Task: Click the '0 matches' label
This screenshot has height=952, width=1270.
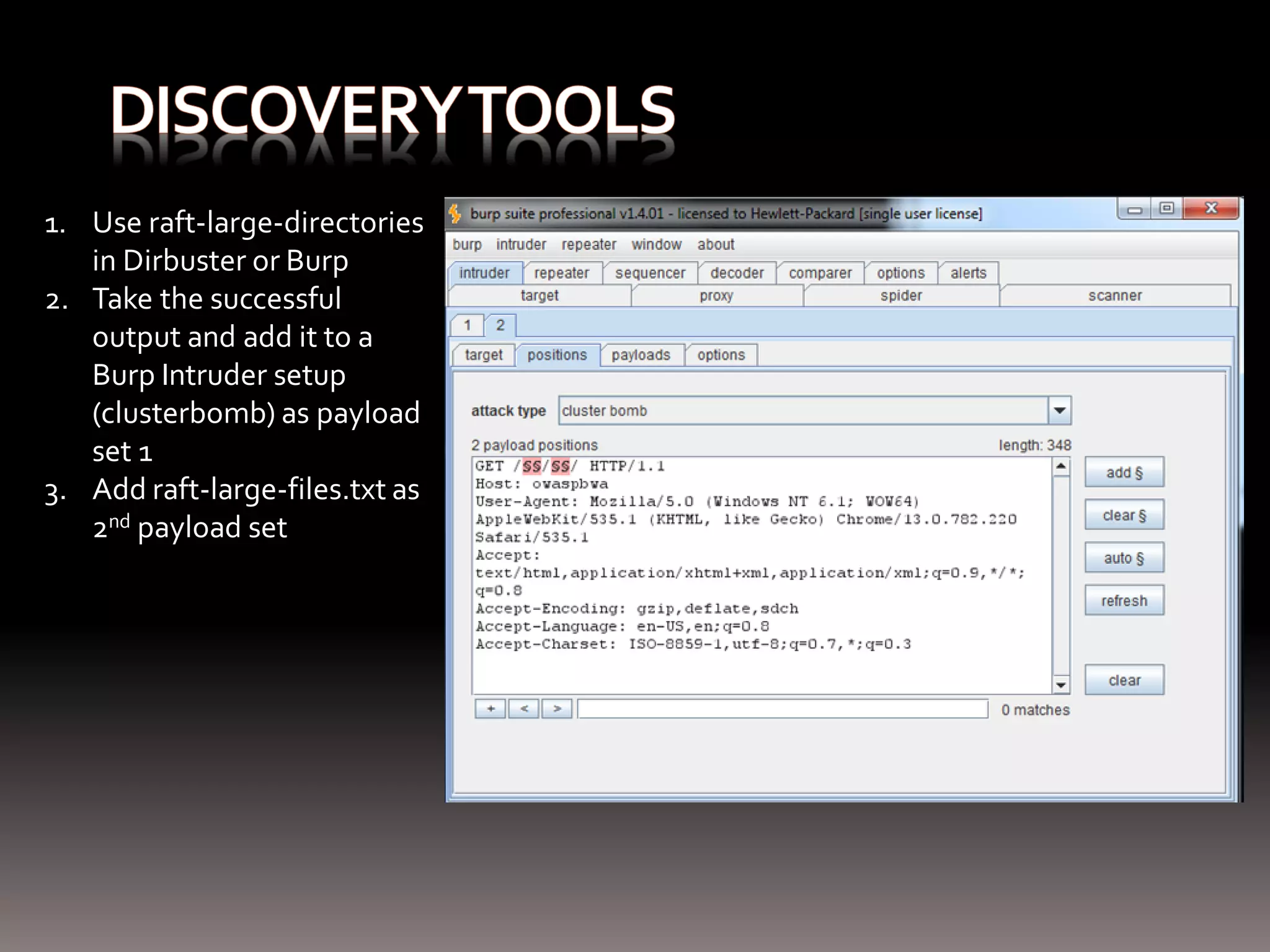Action: (x=1036, y=710)
